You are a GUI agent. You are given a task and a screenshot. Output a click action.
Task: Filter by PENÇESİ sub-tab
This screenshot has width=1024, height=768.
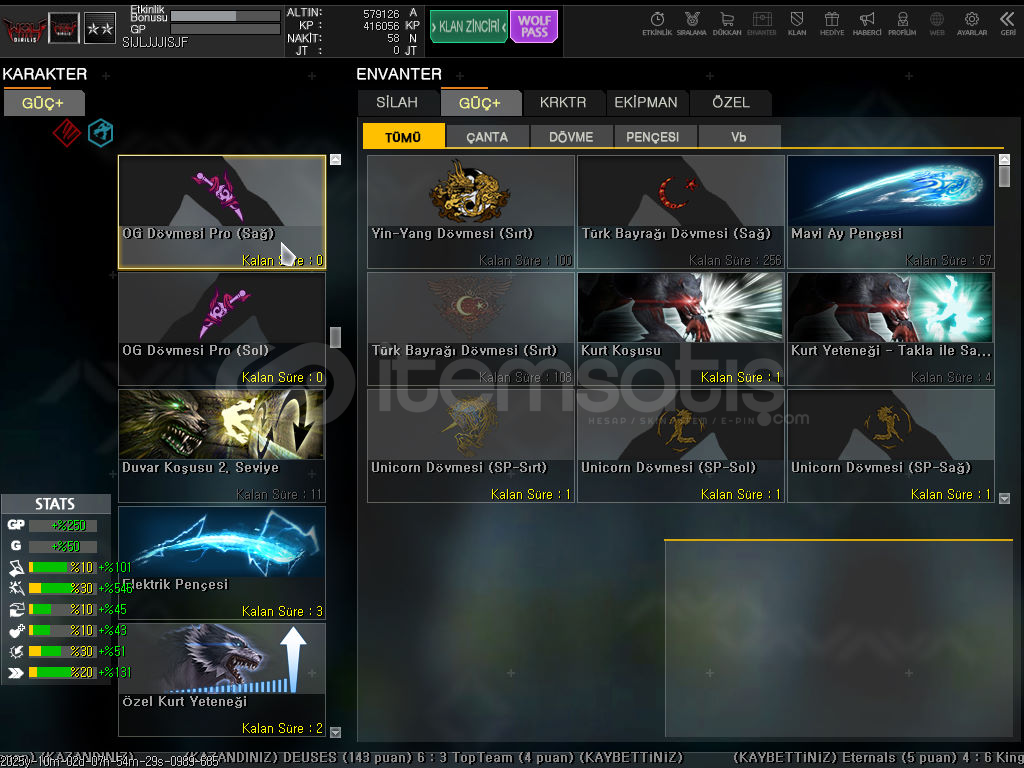point(655,136)
